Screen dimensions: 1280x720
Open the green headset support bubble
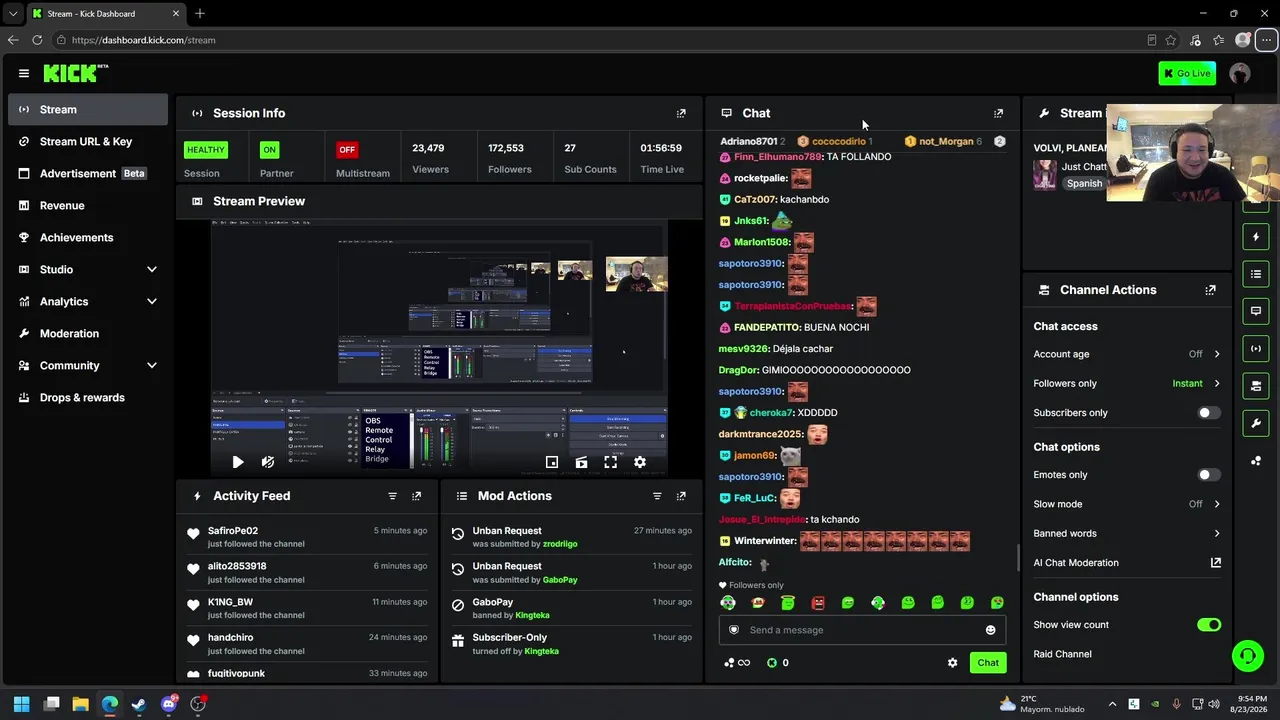(x=1247, y=656)
